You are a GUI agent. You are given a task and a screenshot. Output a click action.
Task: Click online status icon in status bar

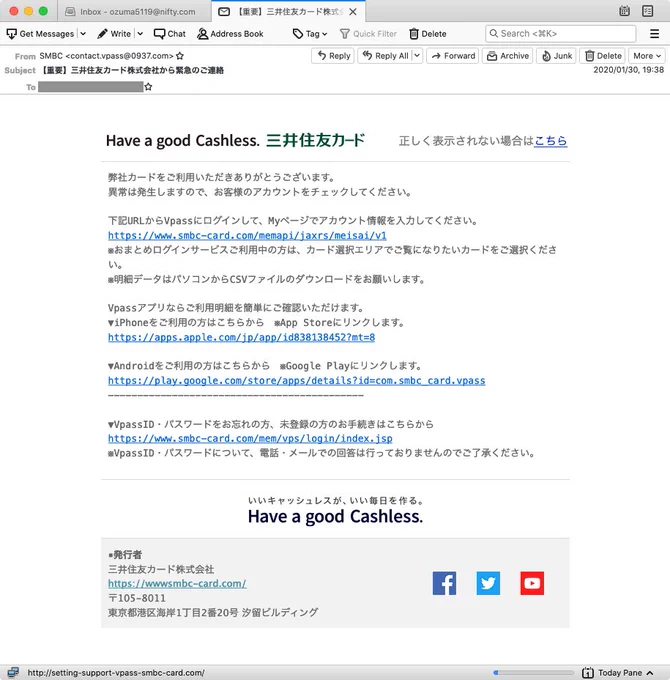click(13, 673)
